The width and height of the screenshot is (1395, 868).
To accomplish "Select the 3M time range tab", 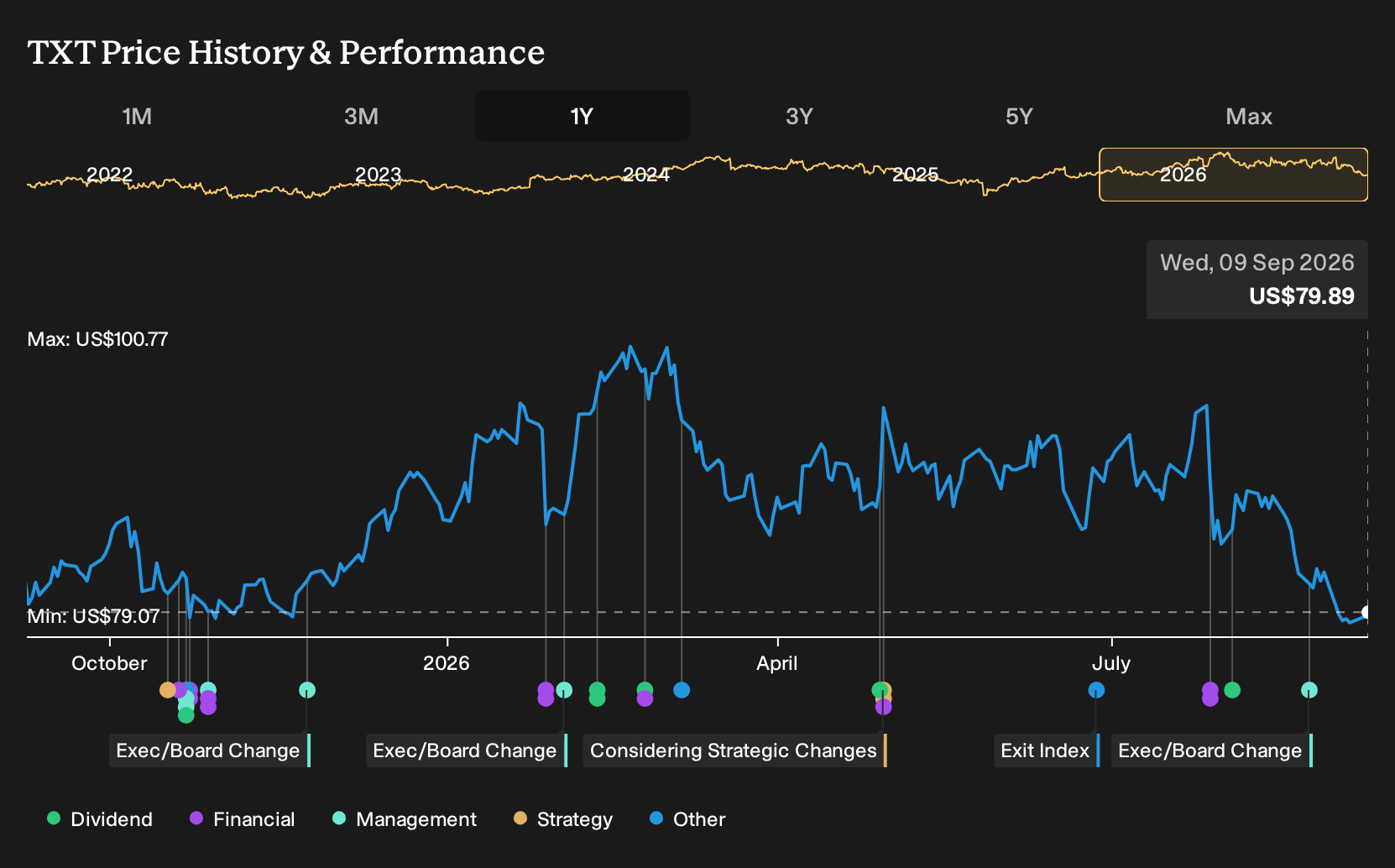I will [x=361, y=116].
